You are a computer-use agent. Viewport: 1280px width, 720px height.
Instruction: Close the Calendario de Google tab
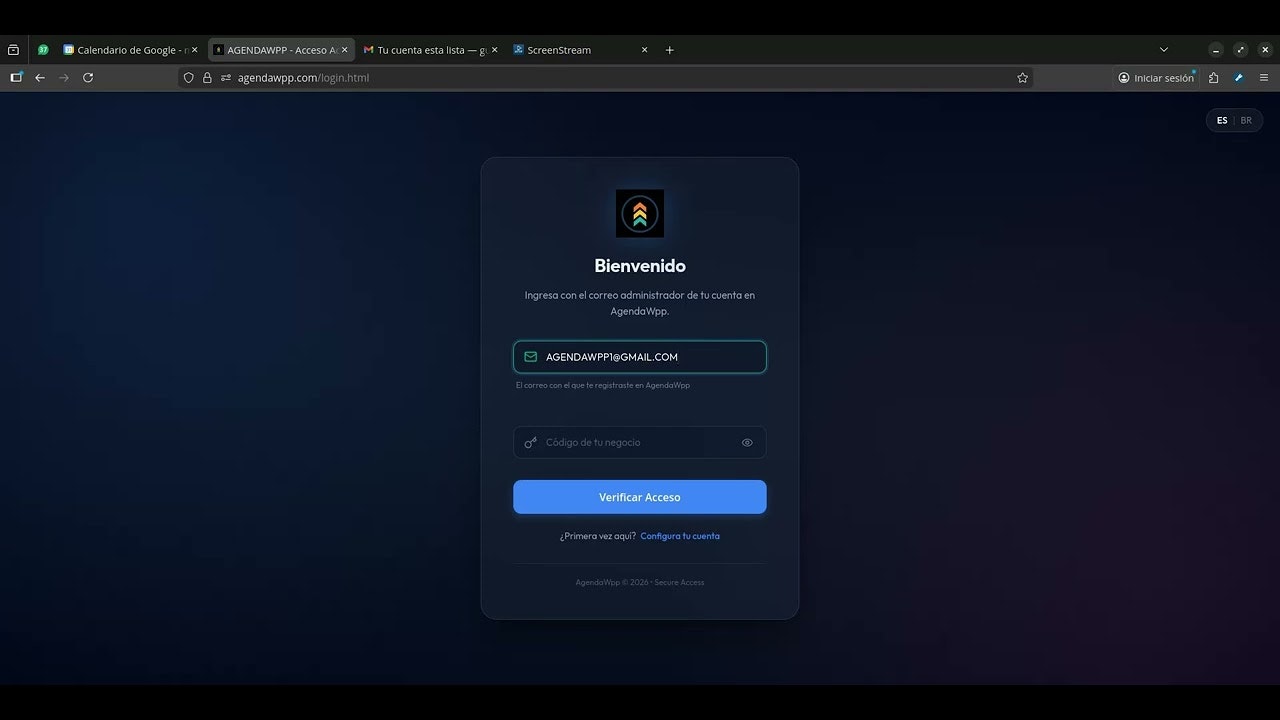pyautogui.click(x=194, y=50)
